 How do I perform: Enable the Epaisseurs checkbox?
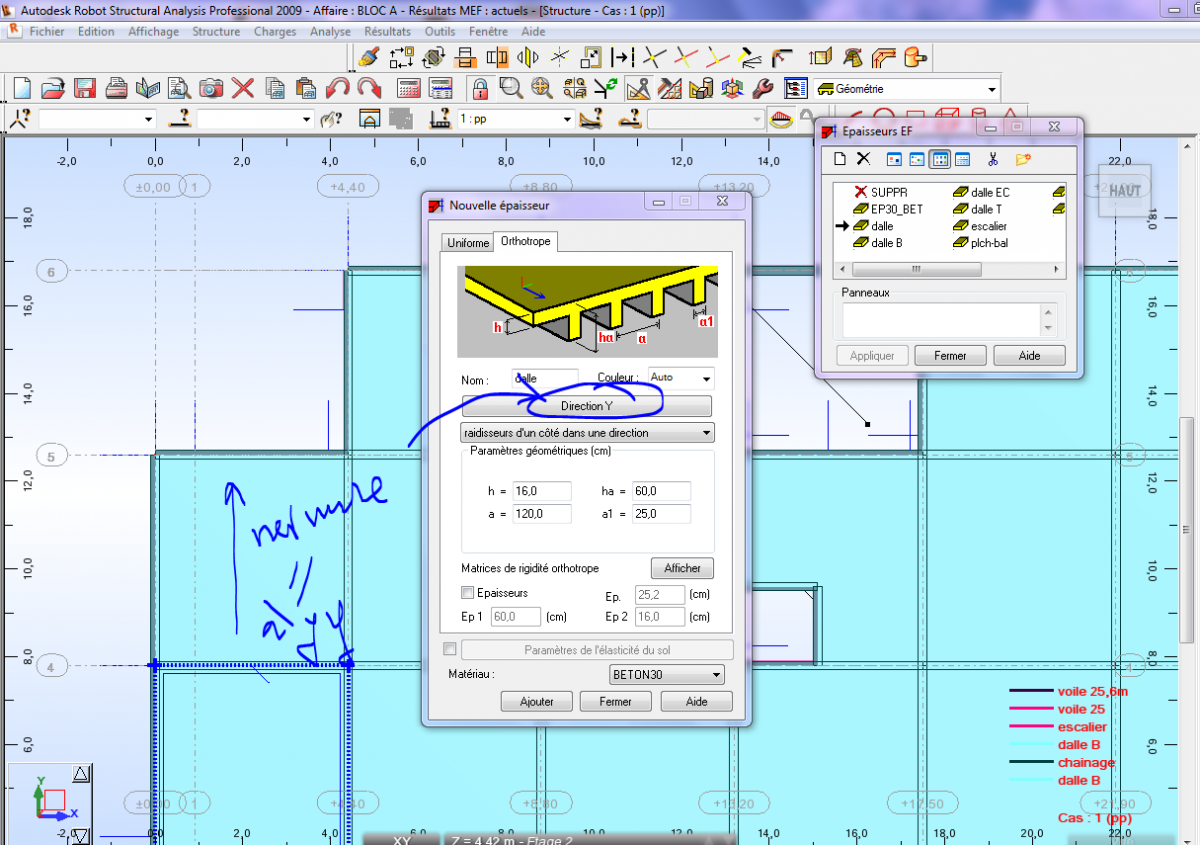click(468, 593)
